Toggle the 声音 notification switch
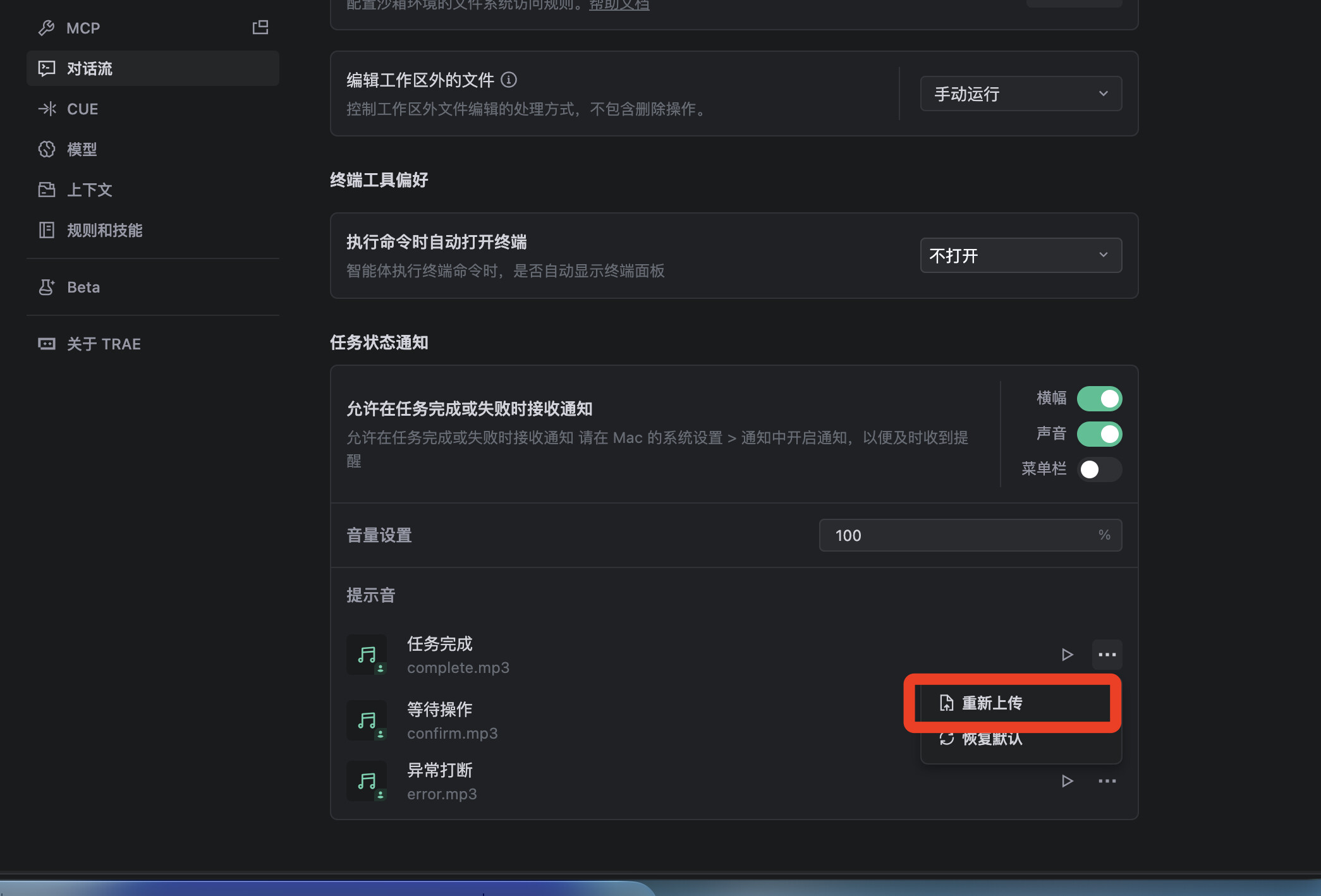Image resolution: width=1321 pixels, height=896 pixels. click(1099, 434)
